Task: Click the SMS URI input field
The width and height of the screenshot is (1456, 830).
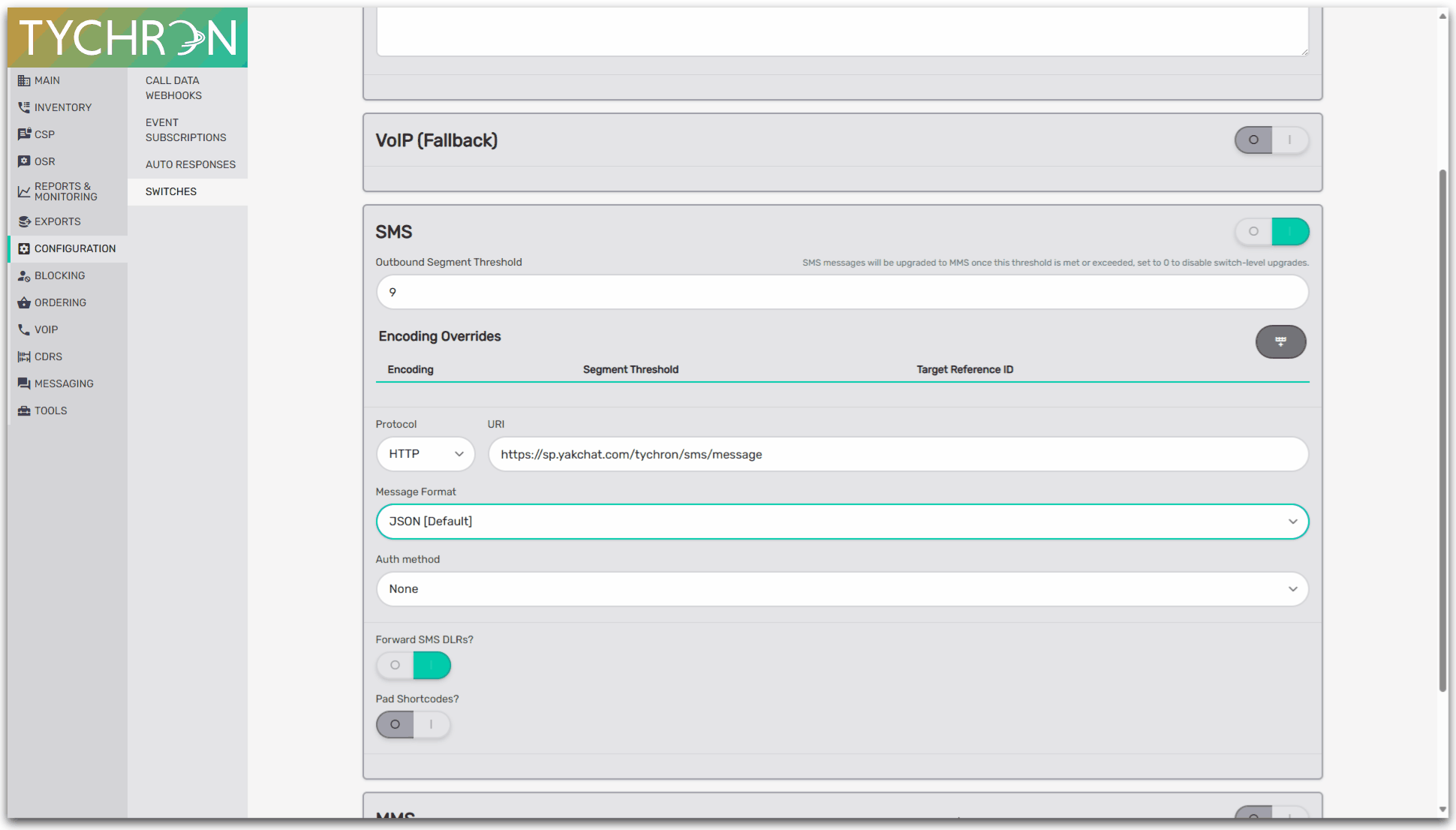Action: pos(898,454)
